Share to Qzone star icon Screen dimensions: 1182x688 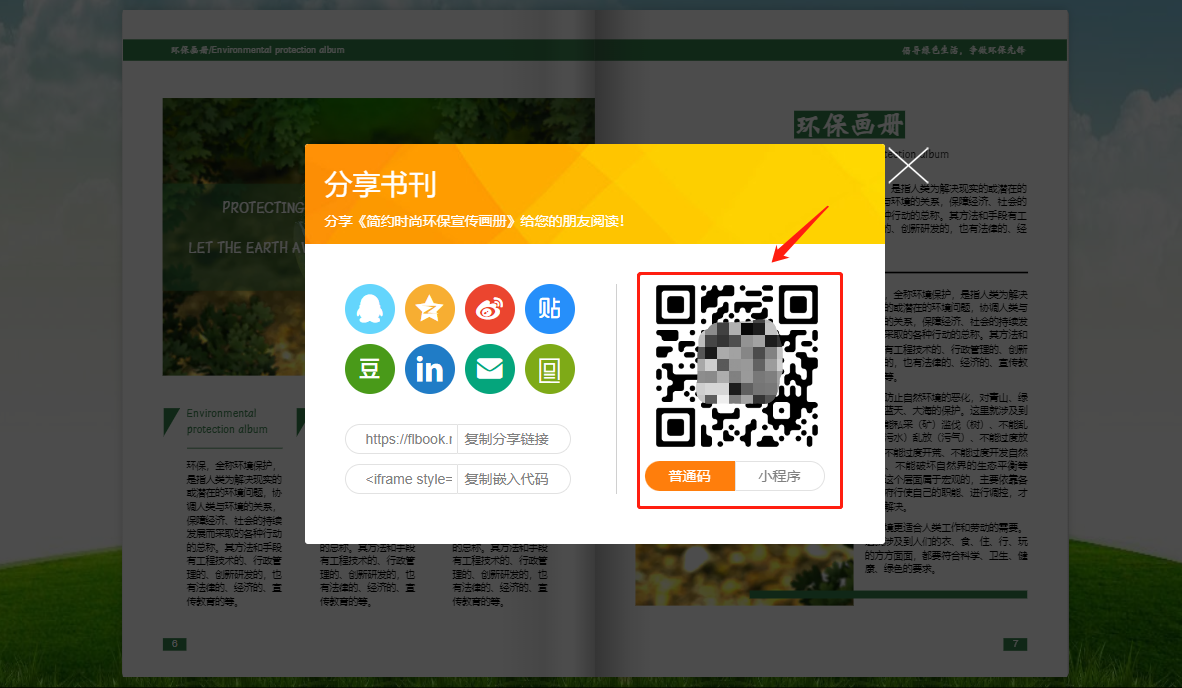coord(430,309)
